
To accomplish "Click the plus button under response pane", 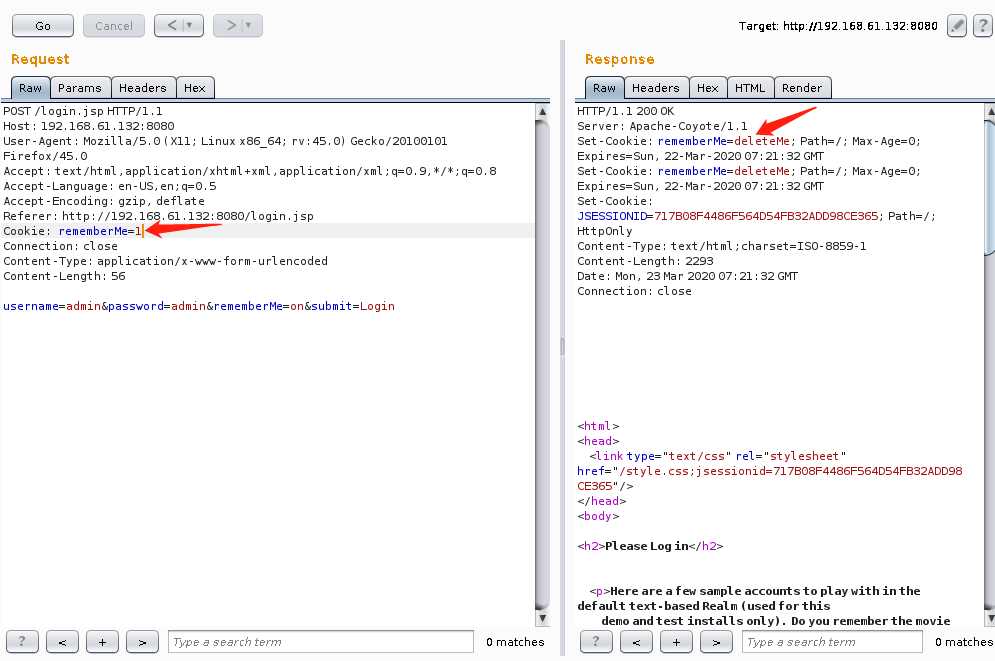I will point(676,642).
